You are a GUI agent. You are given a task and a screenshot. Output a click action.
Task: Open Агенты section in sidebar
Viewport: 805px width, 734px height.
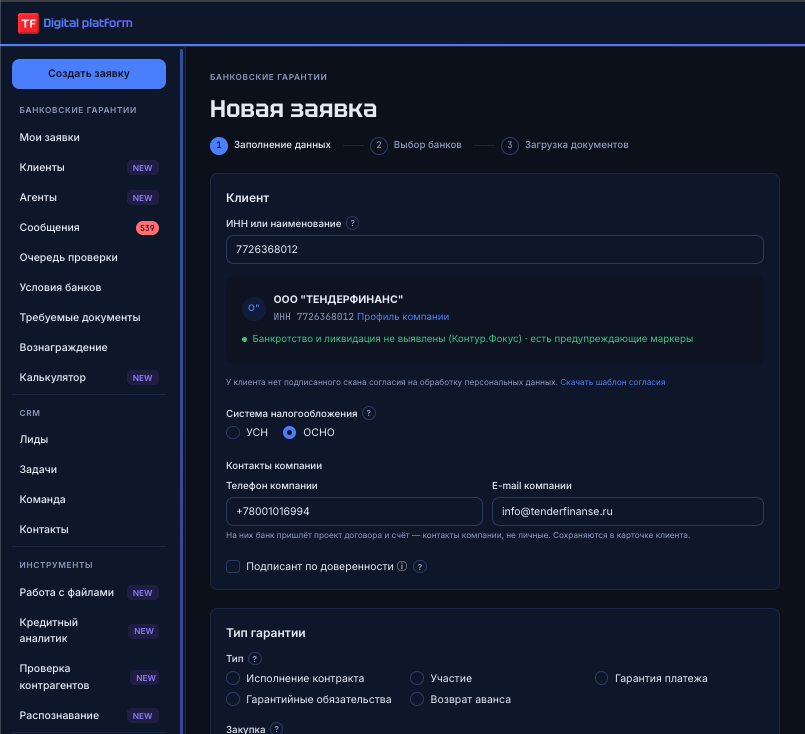89,198
